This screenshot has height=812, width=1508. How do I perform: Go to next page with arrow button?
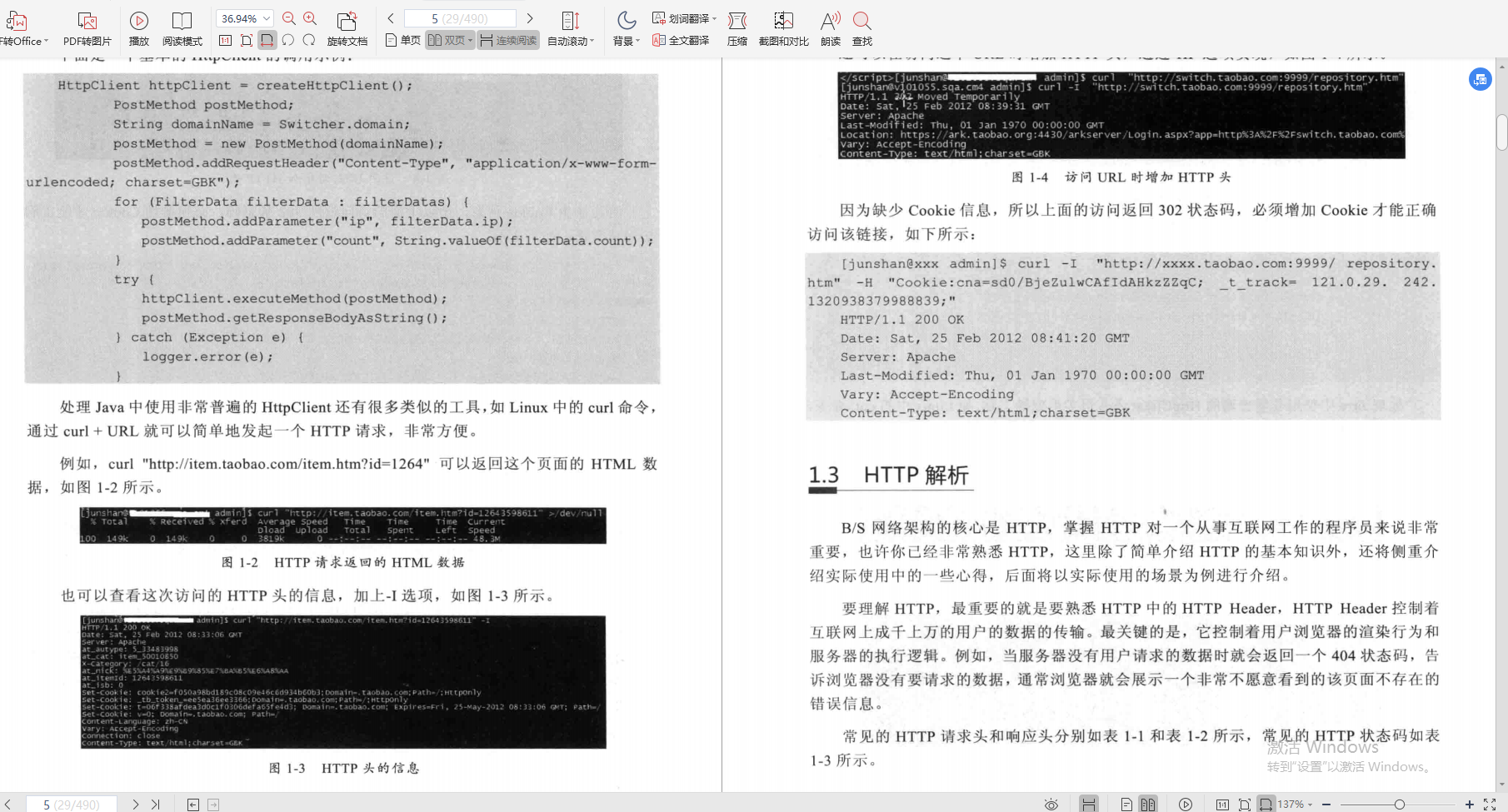(x=531, y=17)
